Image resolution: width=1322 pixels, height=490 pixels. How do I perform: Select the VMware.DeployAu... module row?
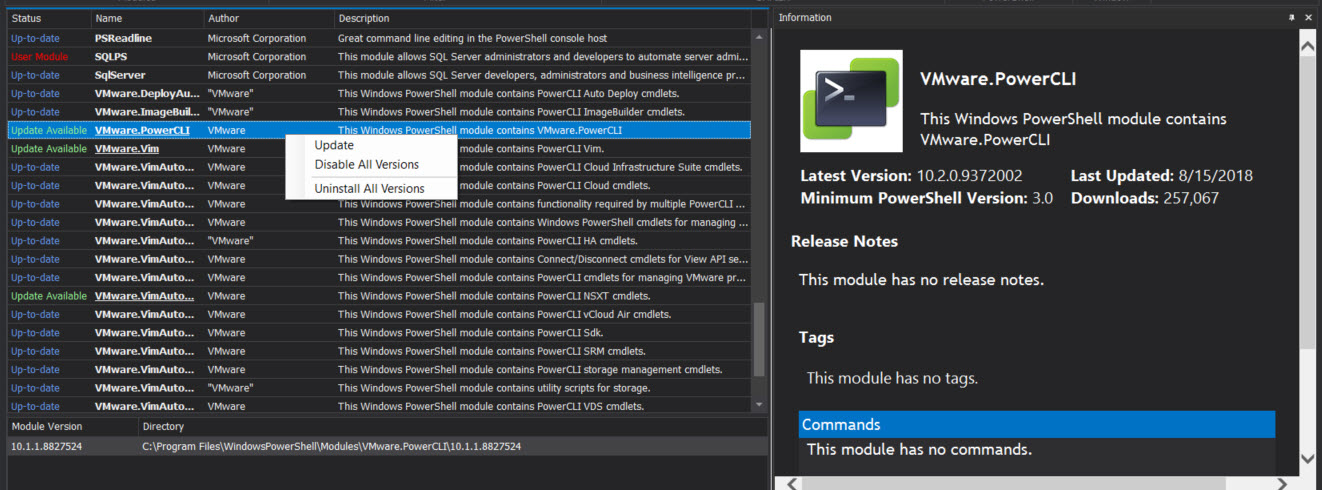379,93
